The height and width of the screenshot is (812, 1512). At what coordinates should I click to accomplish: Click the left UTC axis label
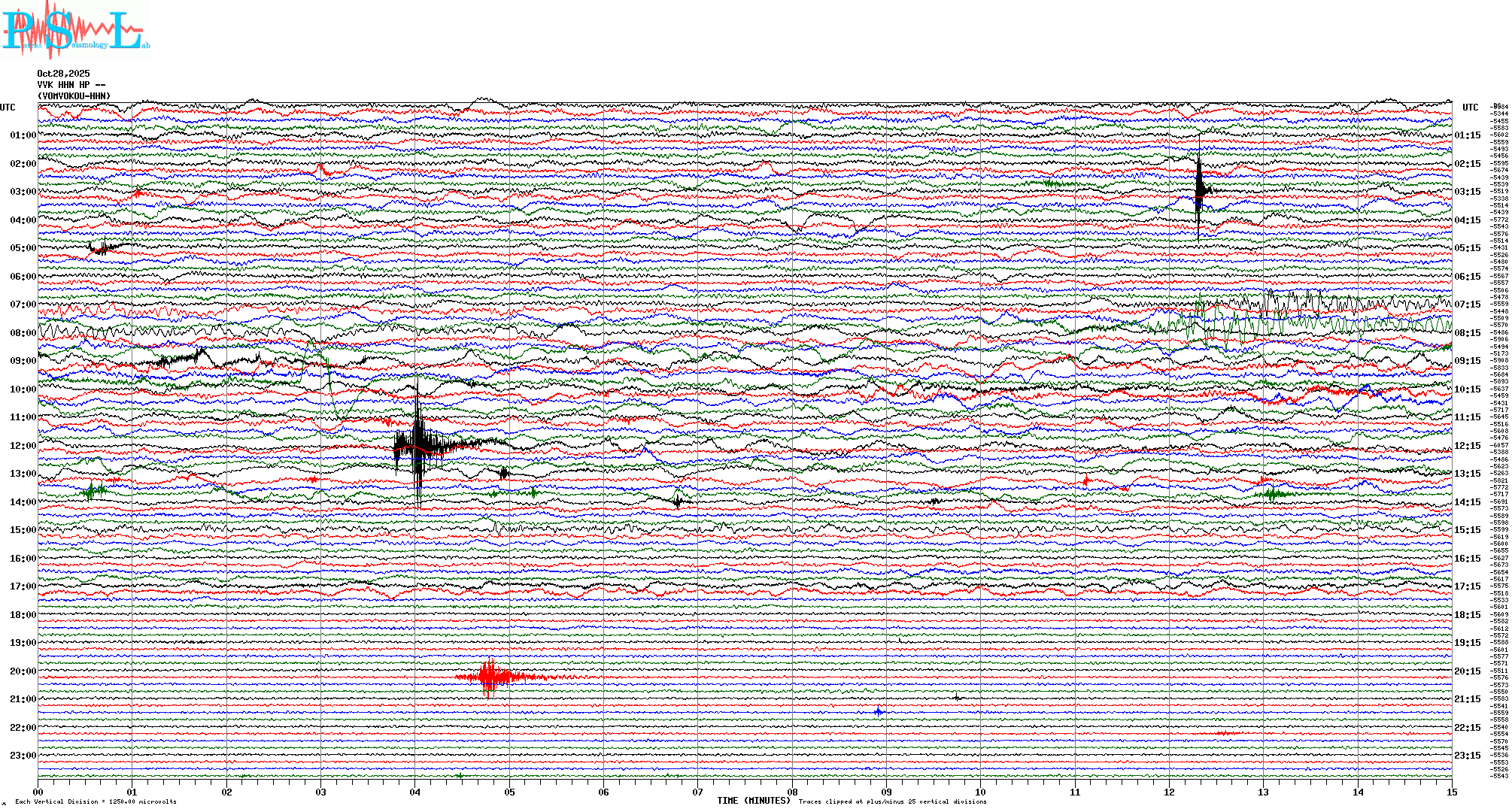[8, 108]
